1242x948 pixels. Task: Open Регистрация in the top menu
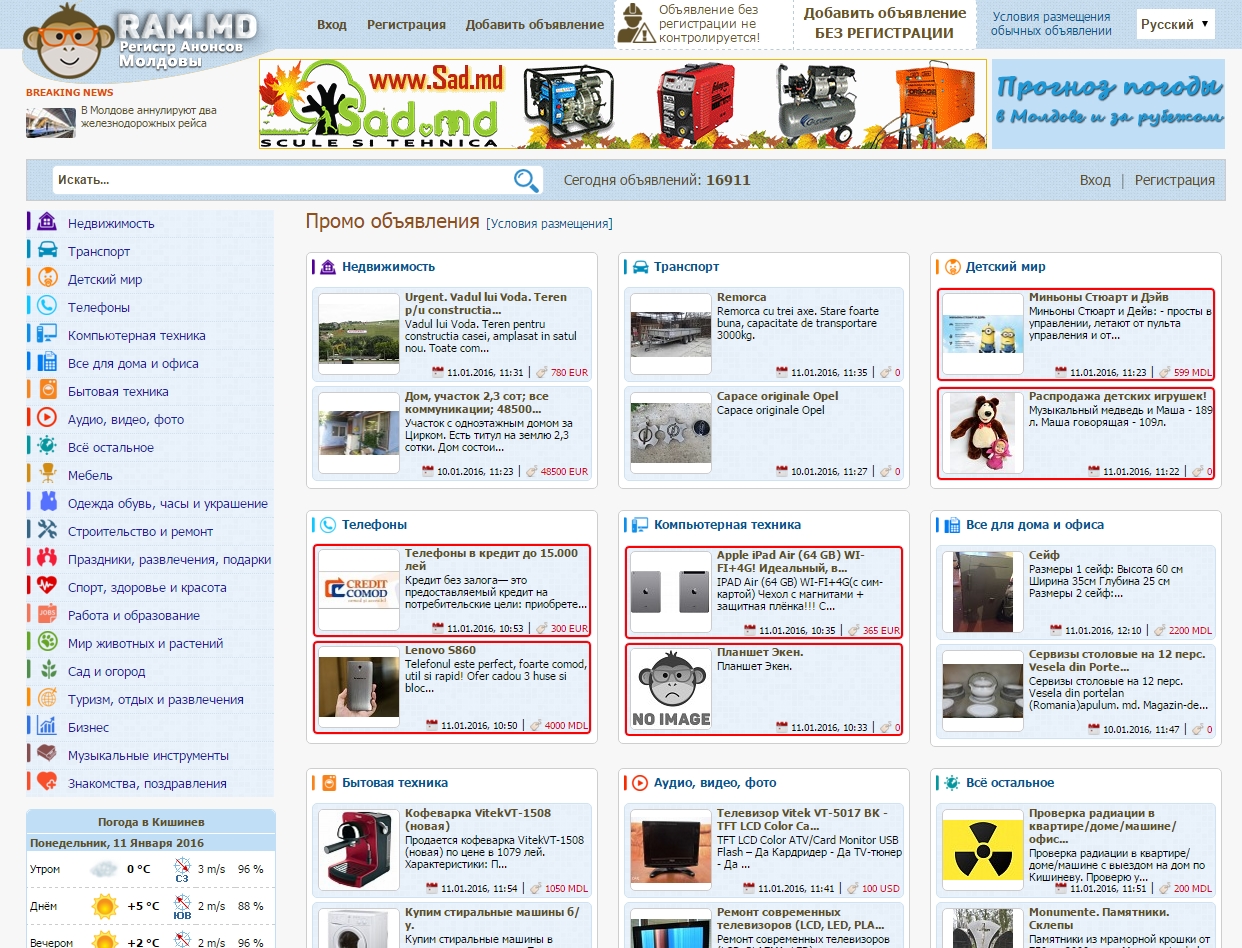[x=406, y=24]
